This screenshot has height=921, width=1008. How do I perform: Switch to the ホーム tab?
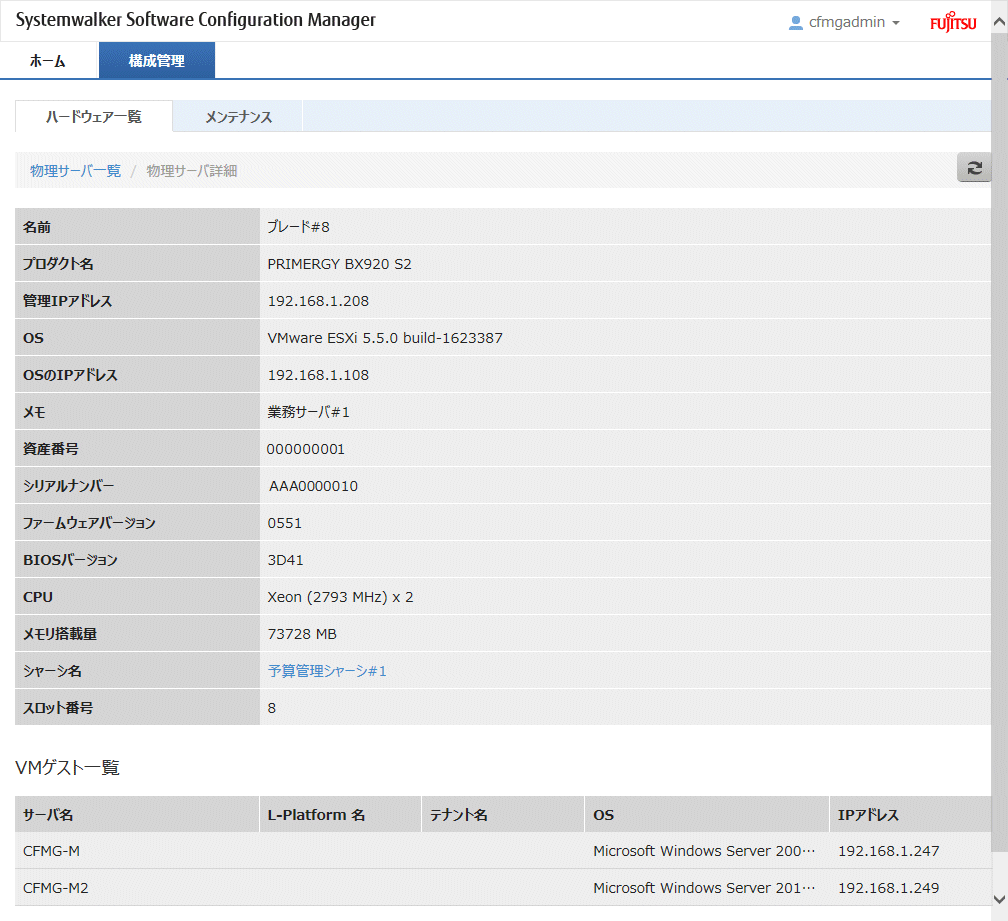coord(48,61)
